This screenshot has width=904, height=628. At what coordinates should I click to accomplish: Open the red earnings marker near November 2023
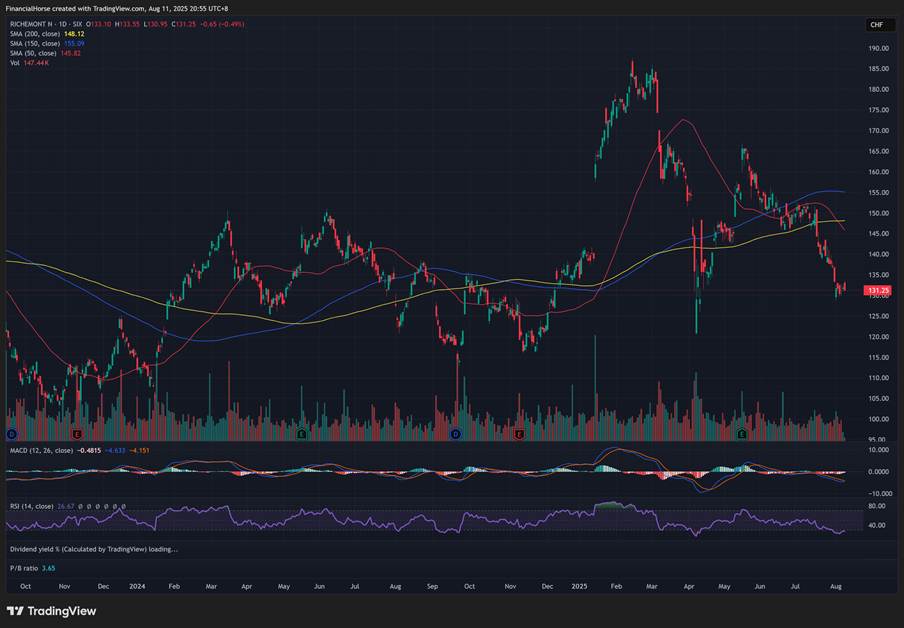[x=76, y=434]
